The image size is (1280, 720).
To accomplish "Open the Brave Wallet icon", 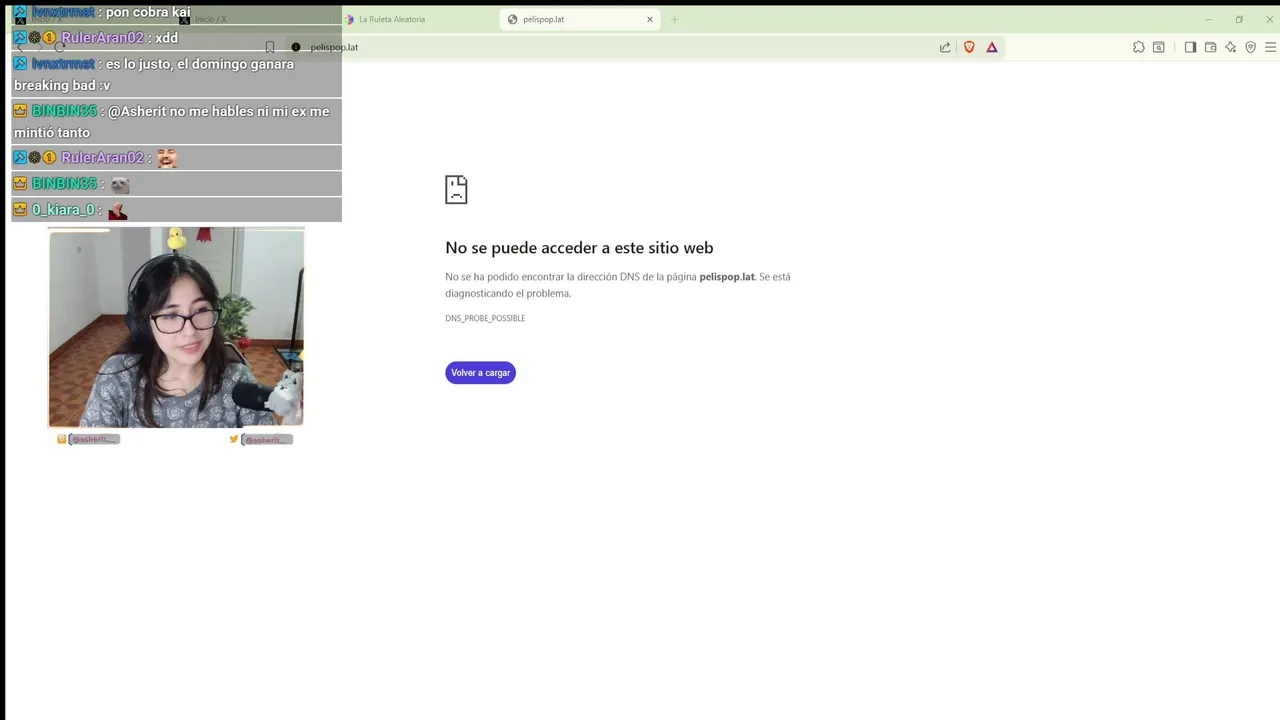I will (x=1210, y=47).
